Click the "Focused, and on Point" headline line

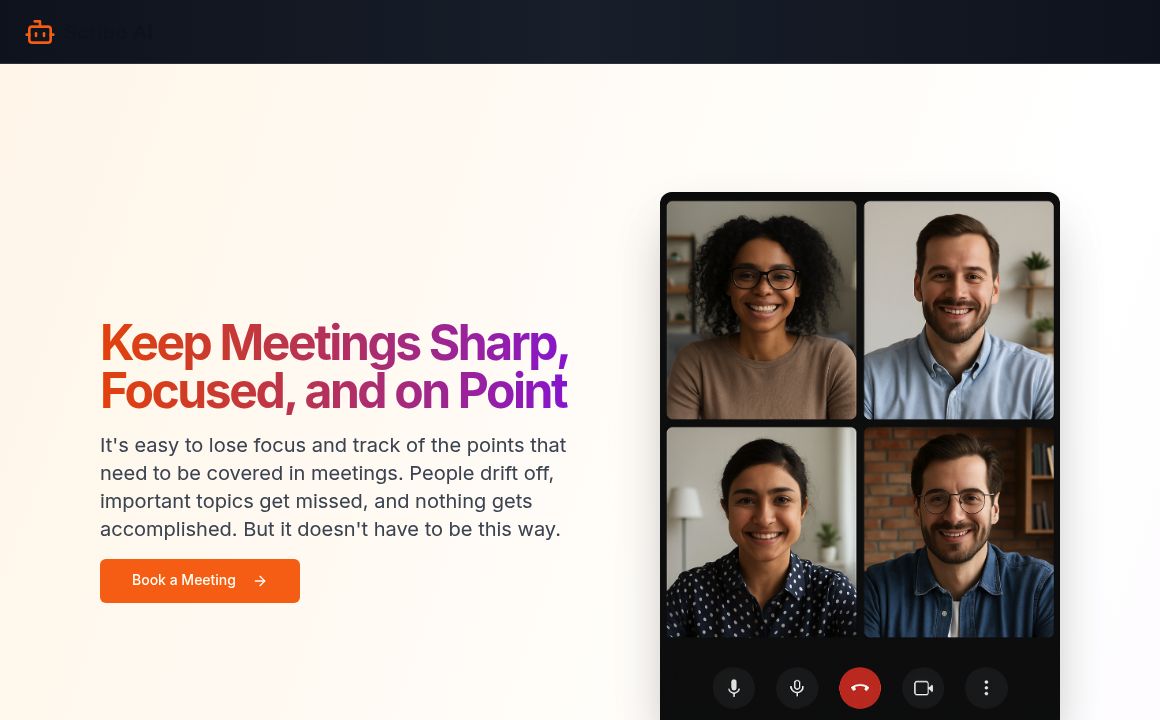[333, 391]
